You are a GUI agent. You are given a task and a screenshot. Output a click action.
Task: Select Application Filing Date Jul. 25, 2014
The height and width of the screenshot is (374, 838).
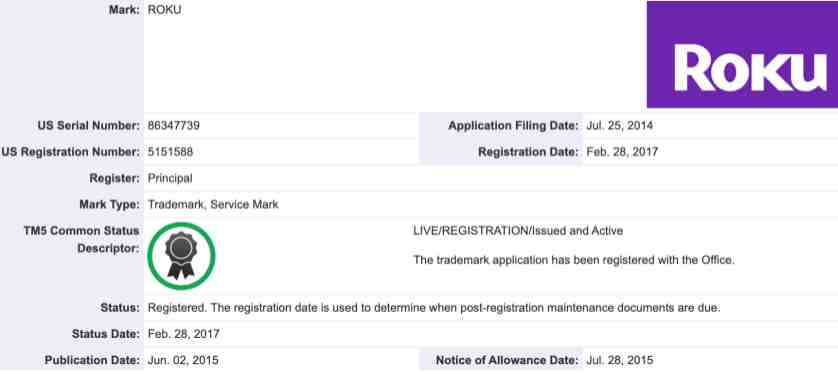pos(619,126)
